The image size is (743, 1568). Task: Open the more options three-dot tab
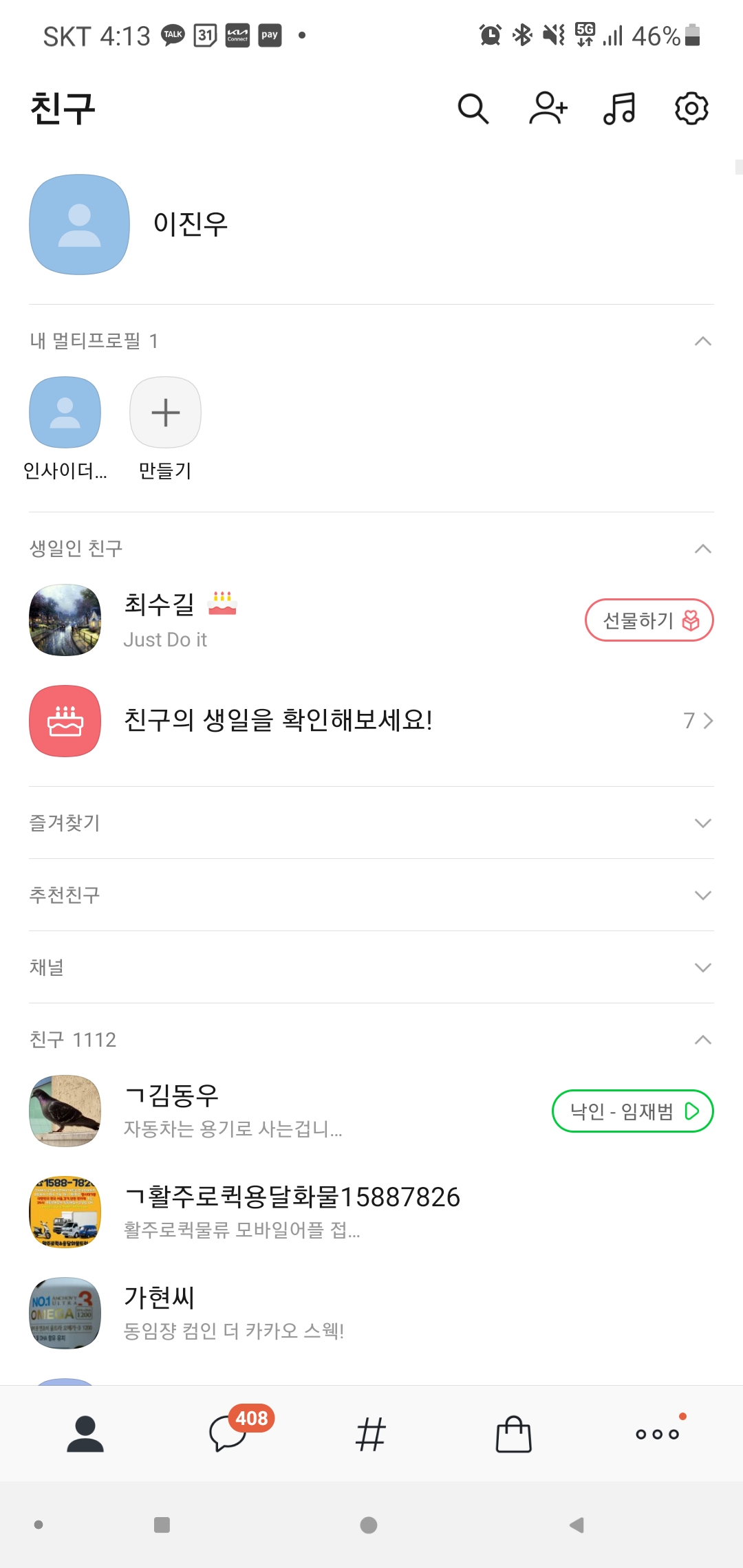pyautogui.click(x=657, y=1434)
